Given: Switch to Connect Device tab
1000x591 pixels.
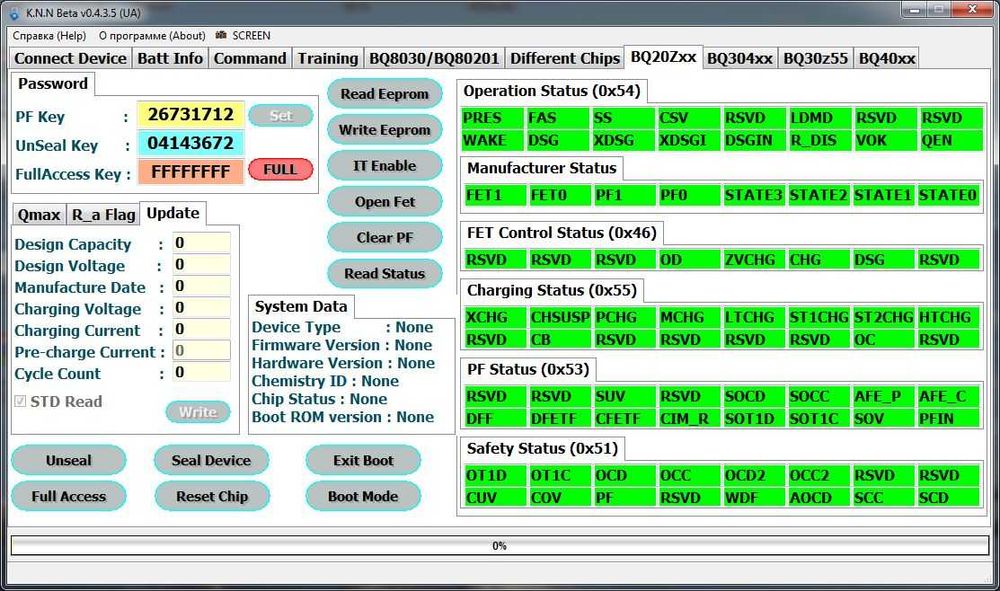Looking at the screenshot, I should pos(70,58).
